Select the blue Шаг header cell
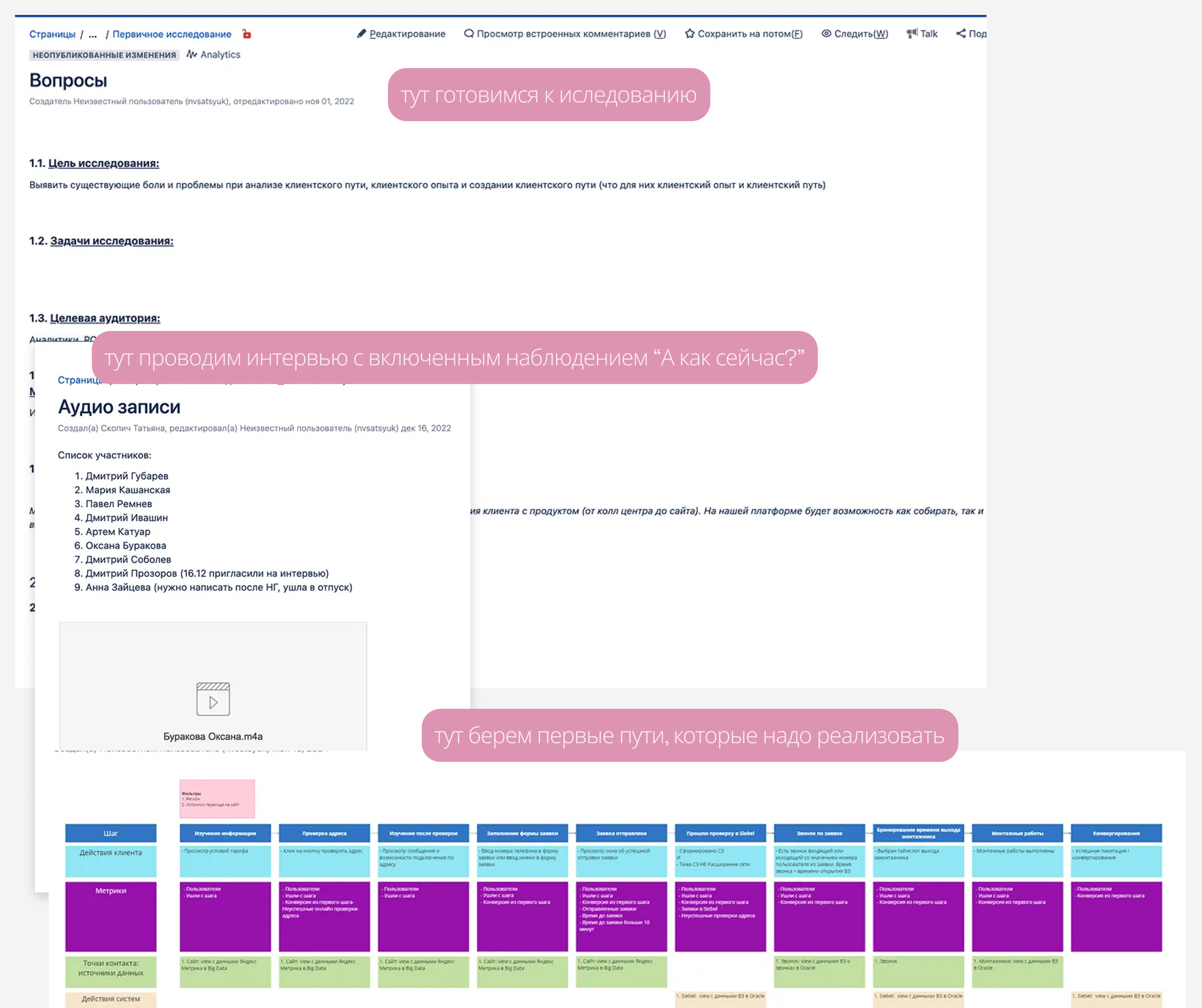The width and height of the screenshot is (1202, 1008). pyautogui.click(x=110, y=833)
